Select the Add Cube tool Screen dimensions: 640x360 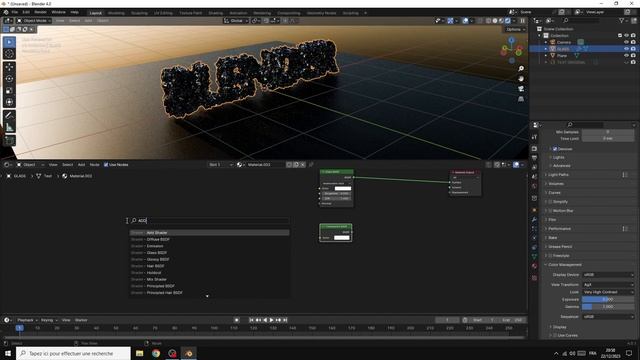[9, 140]
